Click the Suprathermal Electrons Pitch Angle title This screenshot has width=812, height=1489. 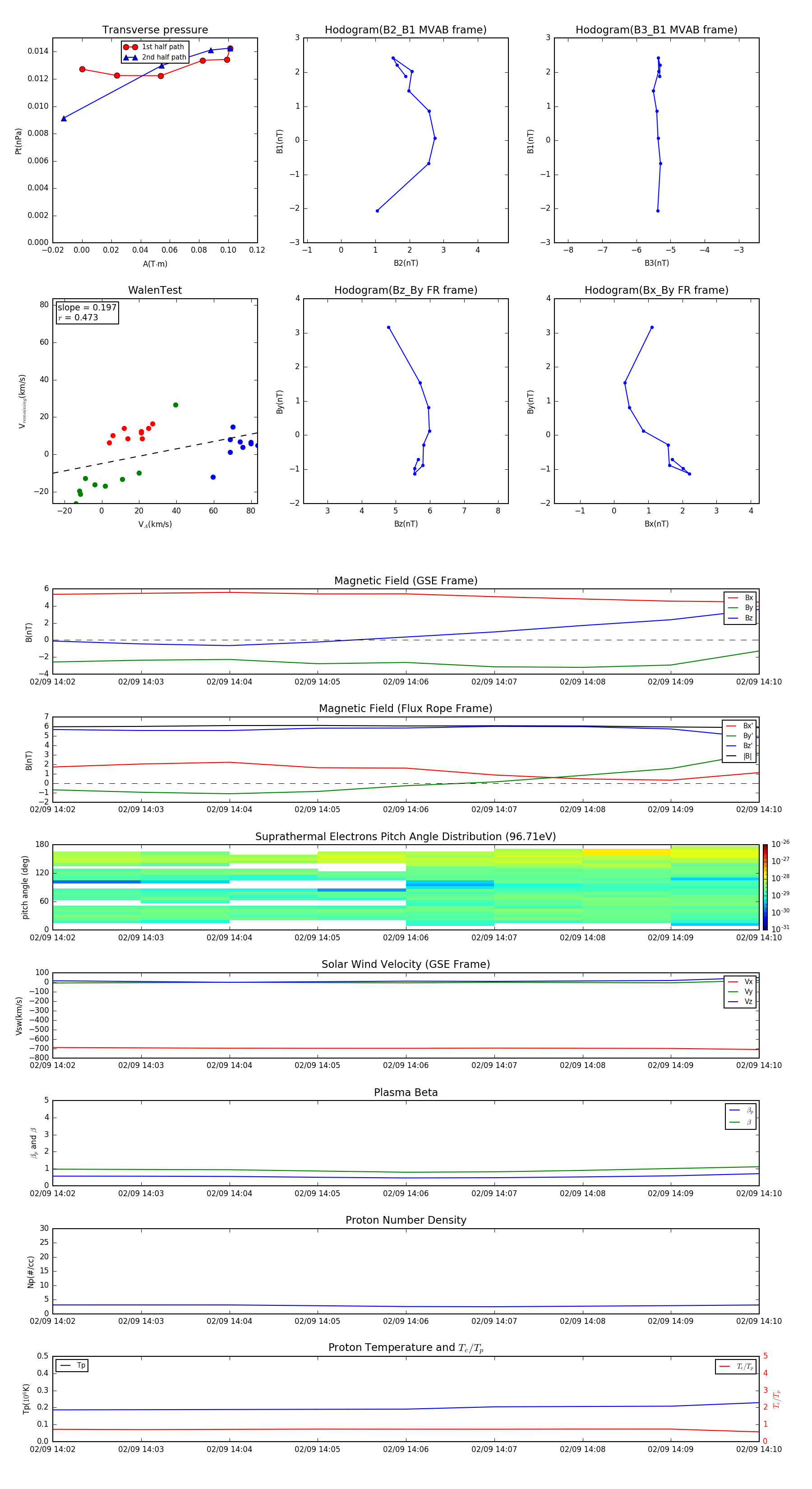click(x=406, y=837)
